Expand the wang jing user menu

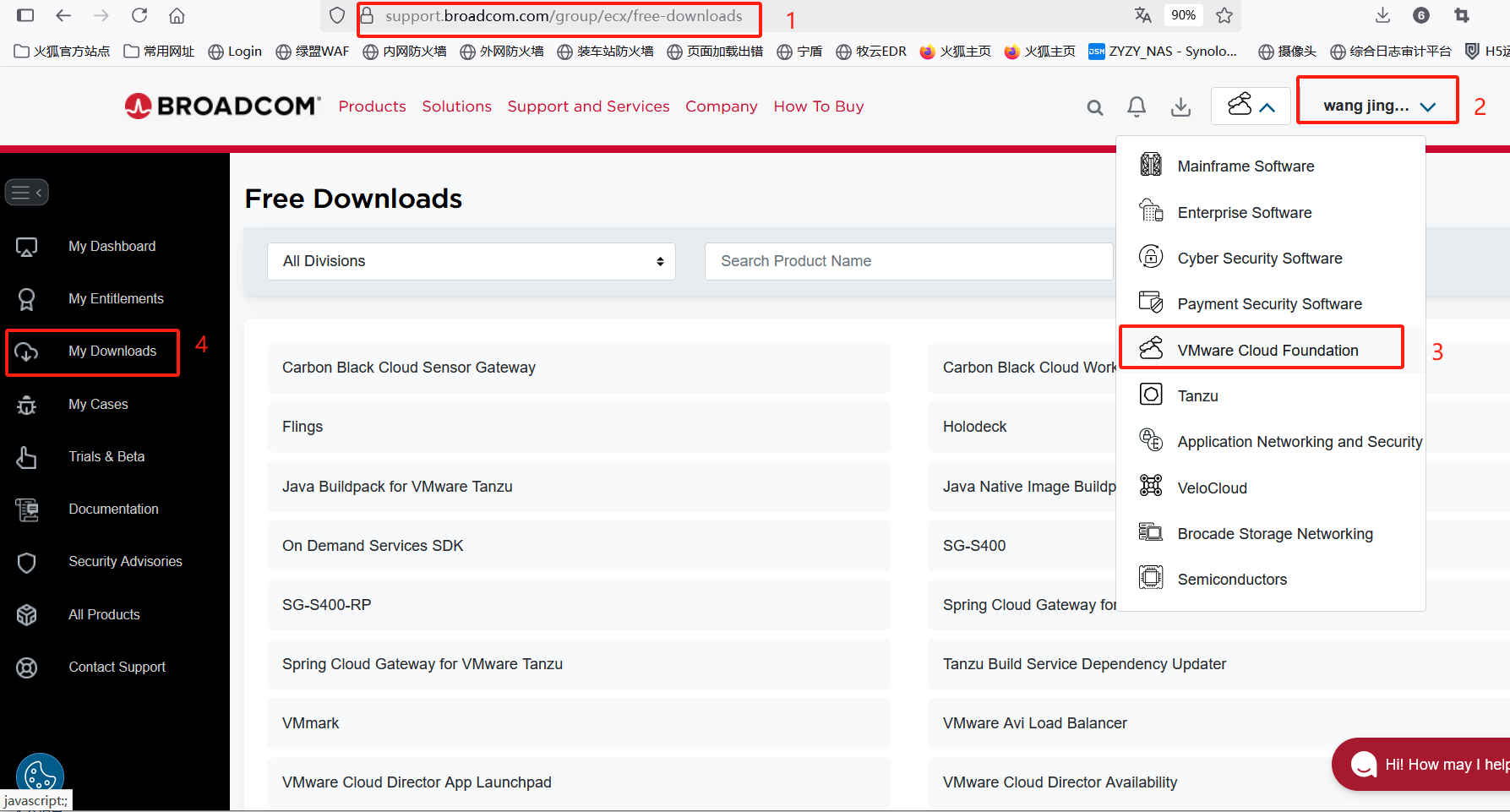[x=1378, y=106]
